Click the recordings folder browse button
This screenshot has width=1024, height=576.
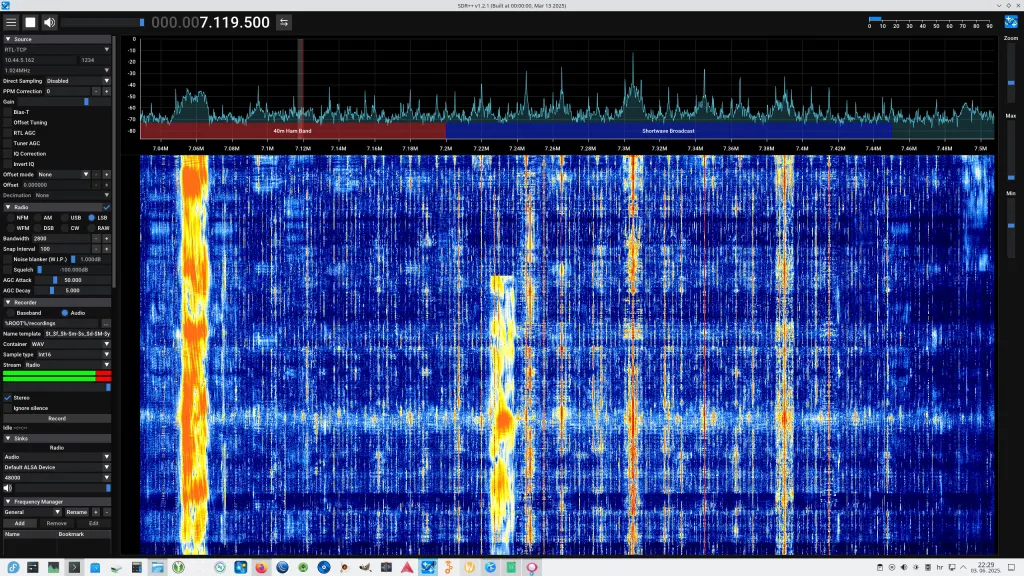coord(106,323)
